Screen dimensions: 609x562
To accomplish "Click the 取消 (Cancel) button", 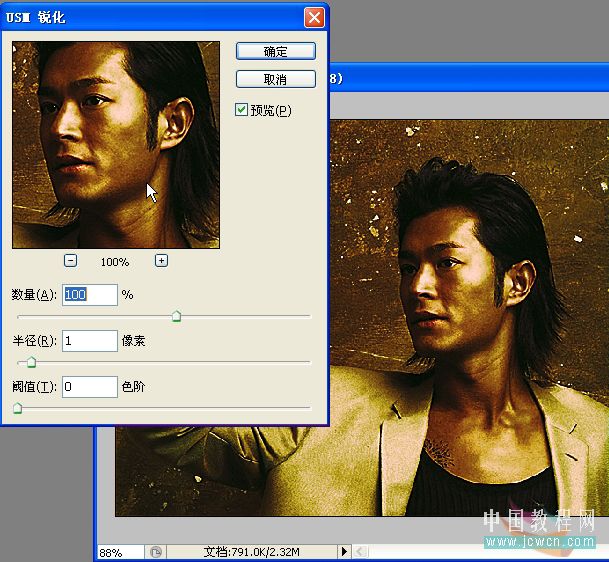I will click(x=275, y=79).
